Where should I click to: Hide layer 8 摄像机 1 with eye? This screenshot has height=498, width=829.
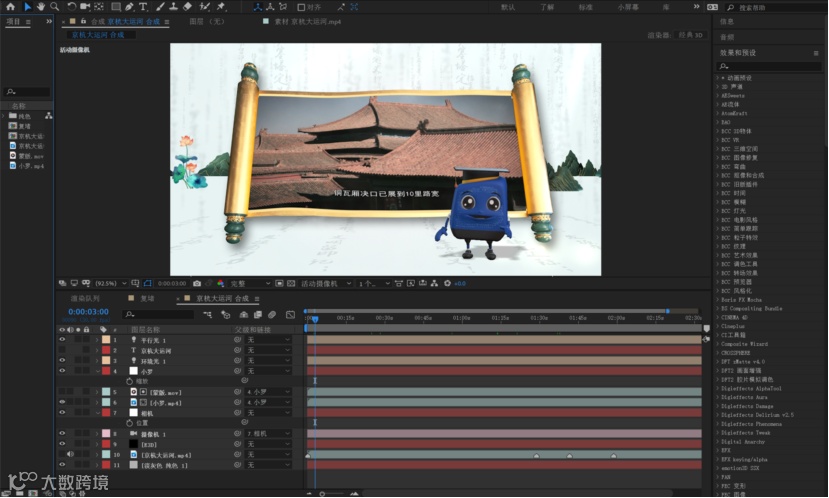[x=62, y=434]
